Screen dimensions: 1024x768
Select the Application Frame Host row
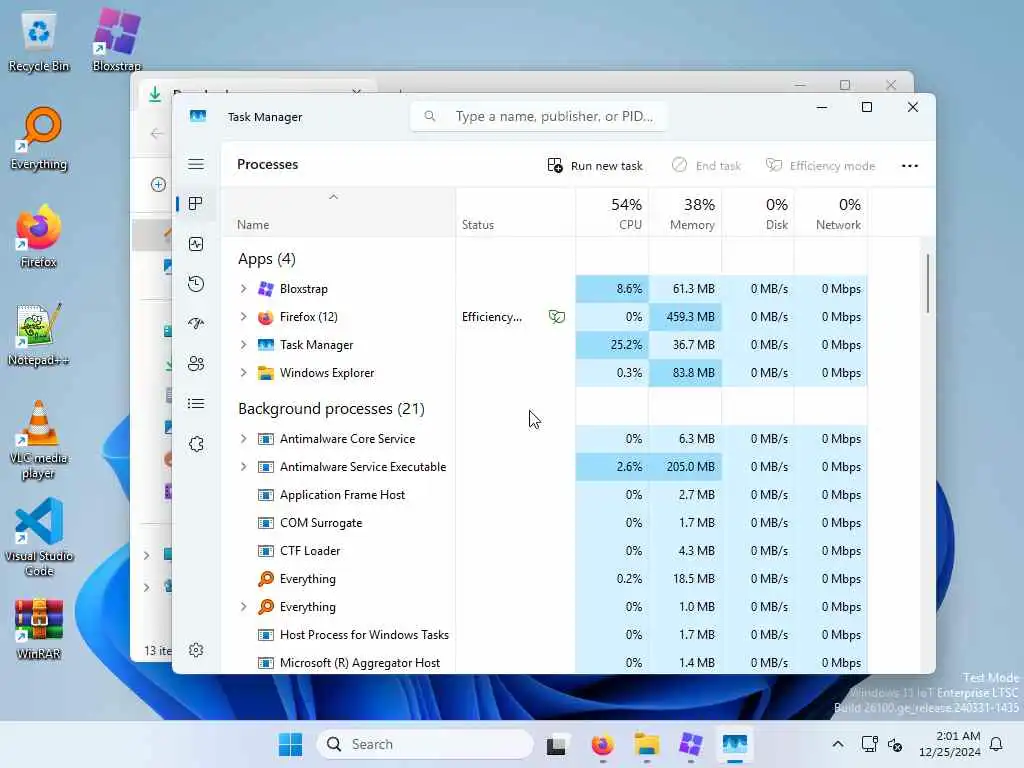pos(544,495)
